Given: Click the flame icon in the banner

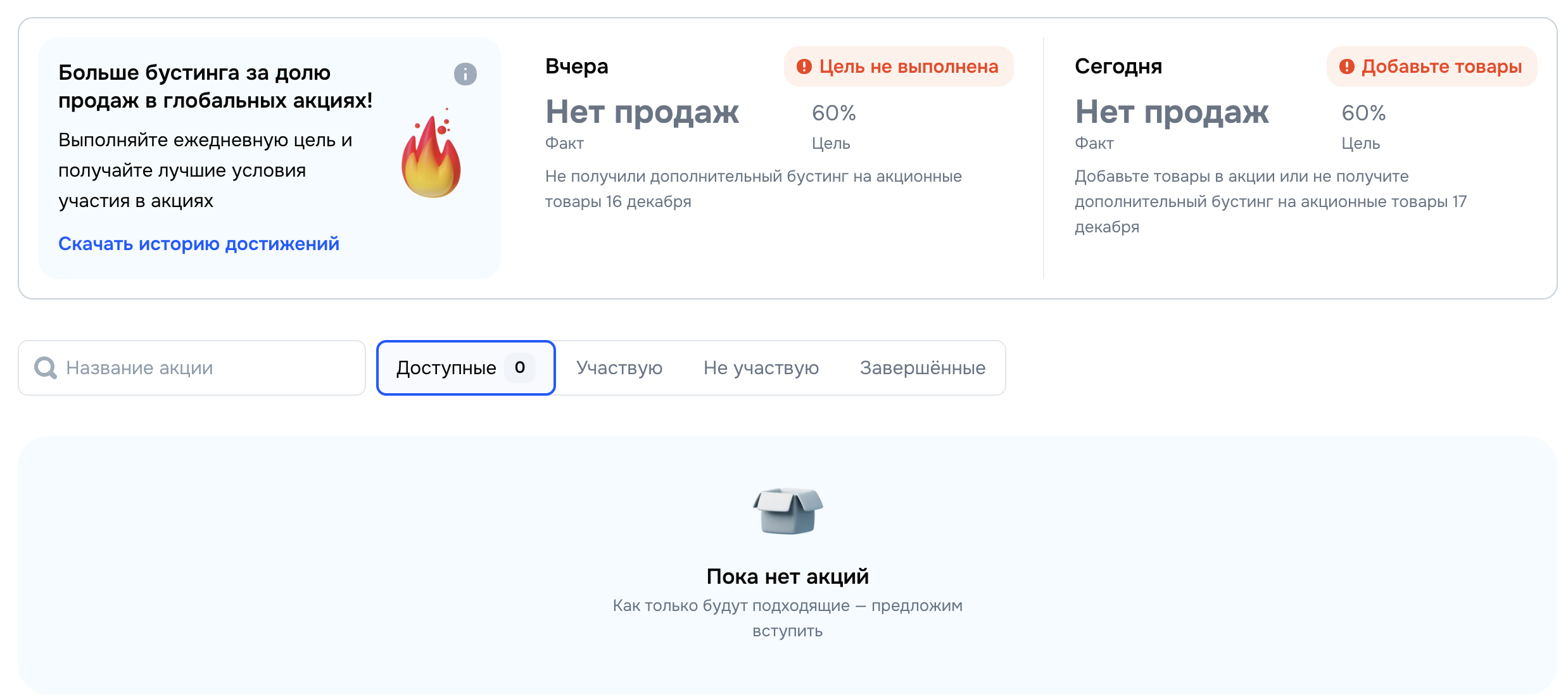Looking at the screenshot, I should (x=431, y=155).
